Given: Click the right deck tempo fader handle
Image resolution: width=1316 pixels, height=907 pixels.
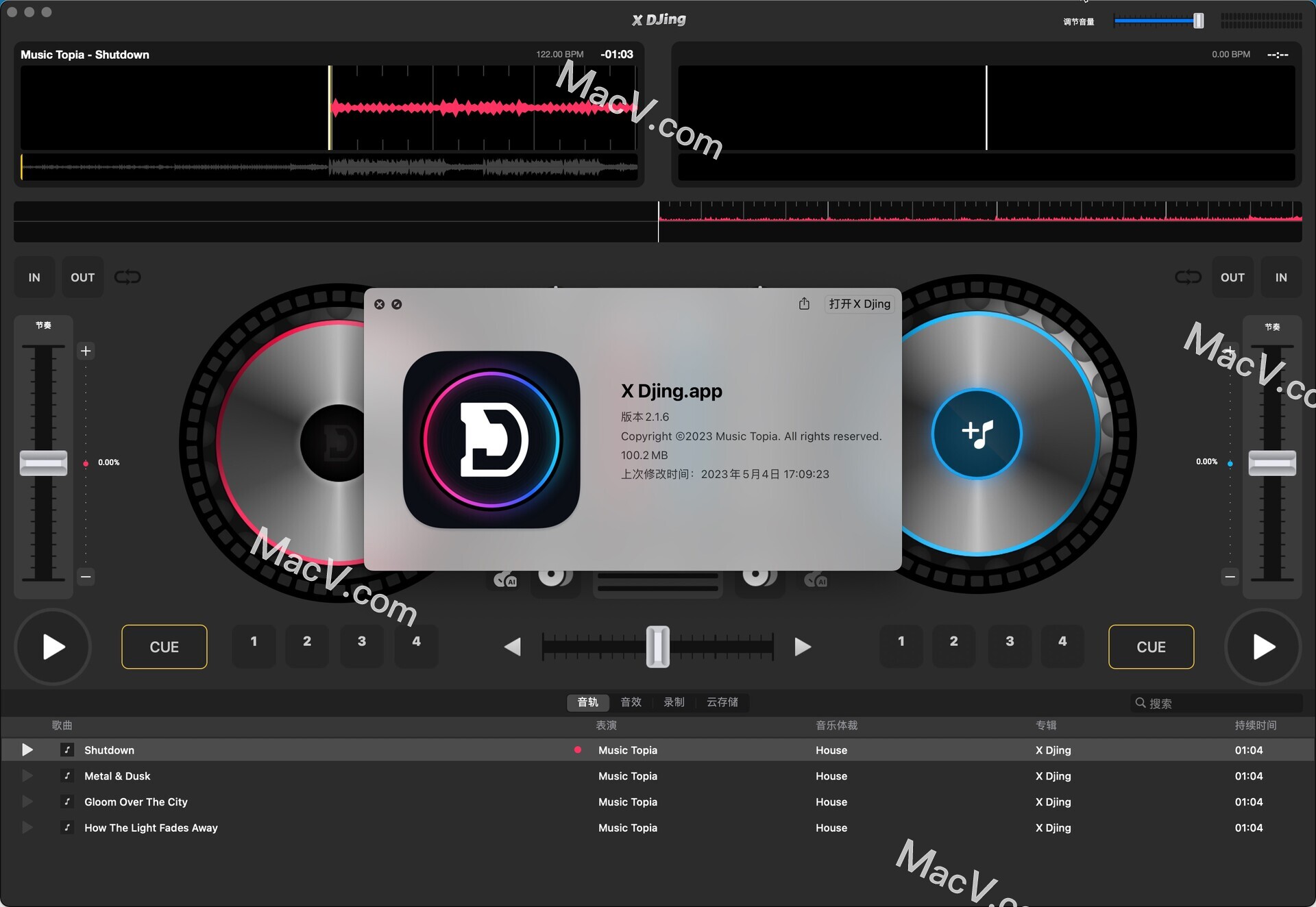Looking at the screenshot, I should point(1272,463).
